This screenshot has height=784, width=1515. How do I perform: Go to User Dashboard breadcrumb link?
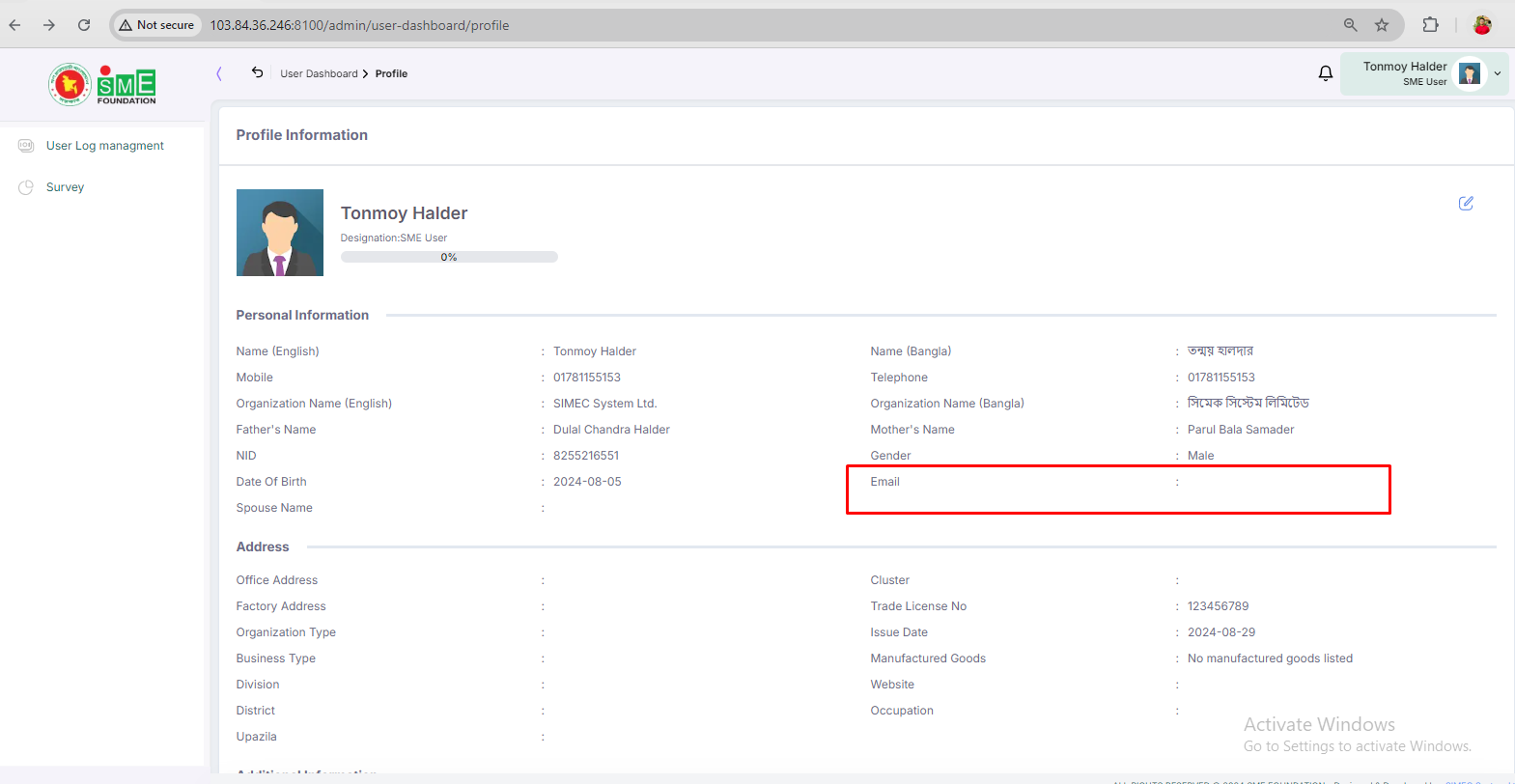click(x=319, y=73)
